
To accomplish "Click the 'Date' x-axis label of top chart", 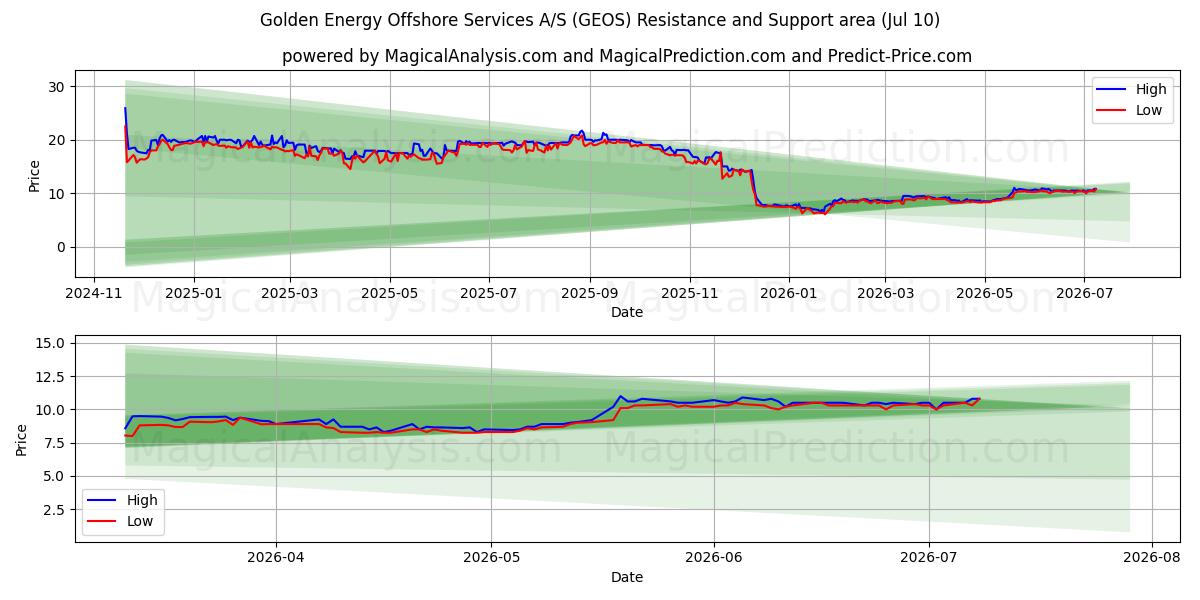I will coord(627,312).
